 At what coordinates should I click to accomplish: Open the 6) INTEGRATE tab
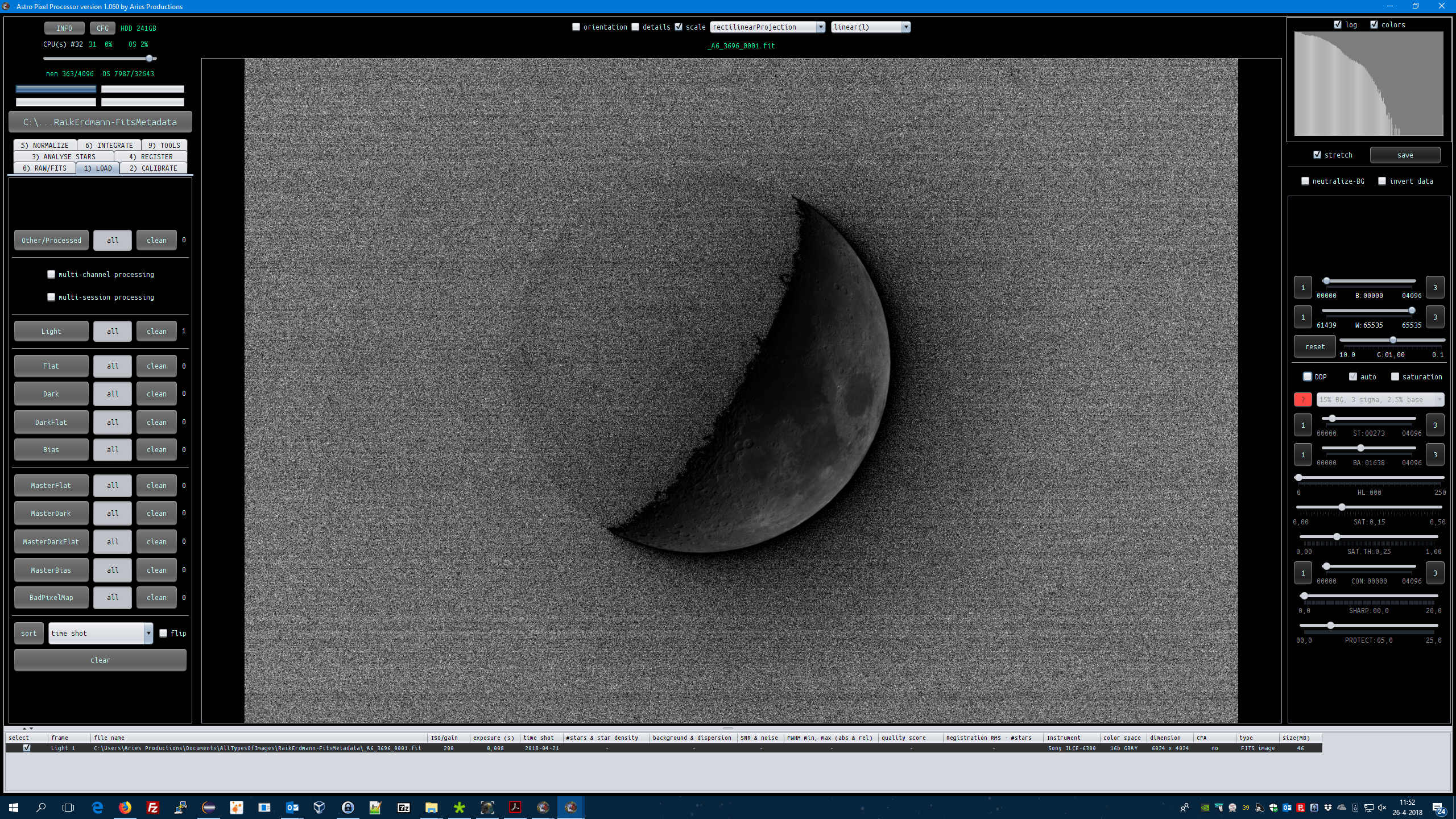click(109, 145)
